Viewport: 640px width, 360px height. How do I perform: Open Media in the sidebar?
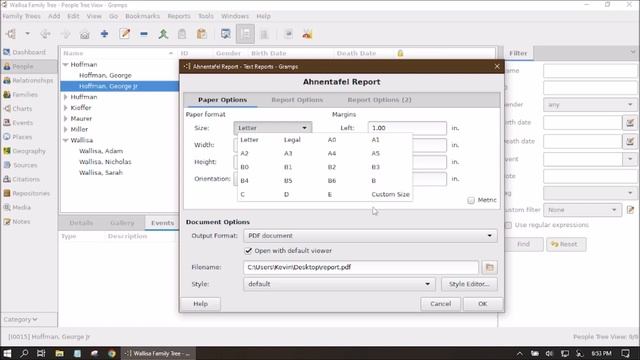(x=17, y=207)
